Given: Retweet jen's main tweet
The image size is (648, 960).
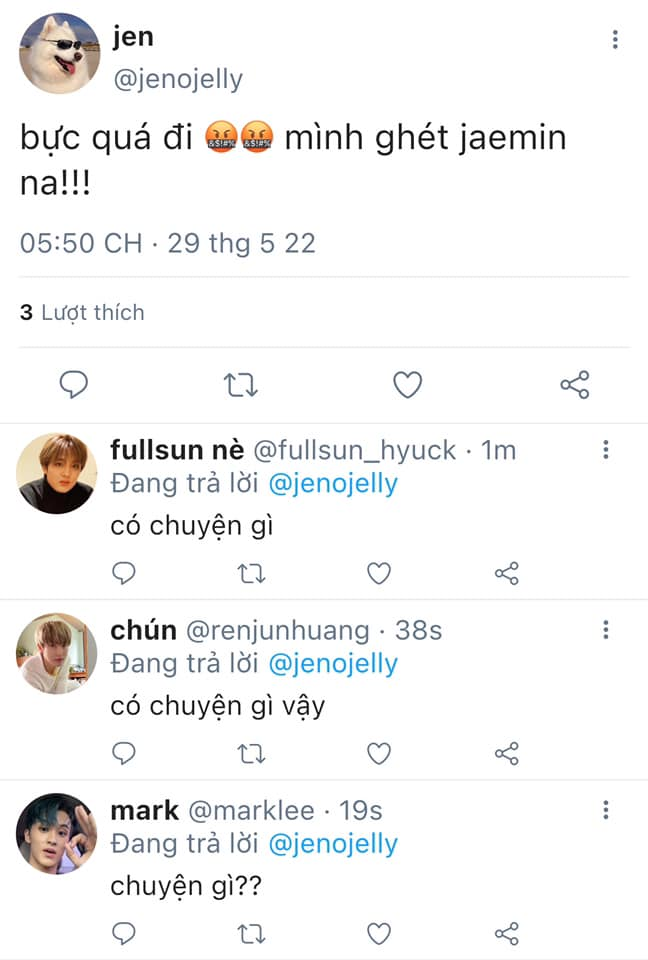Looking at the screenshot, I should 241,385.
